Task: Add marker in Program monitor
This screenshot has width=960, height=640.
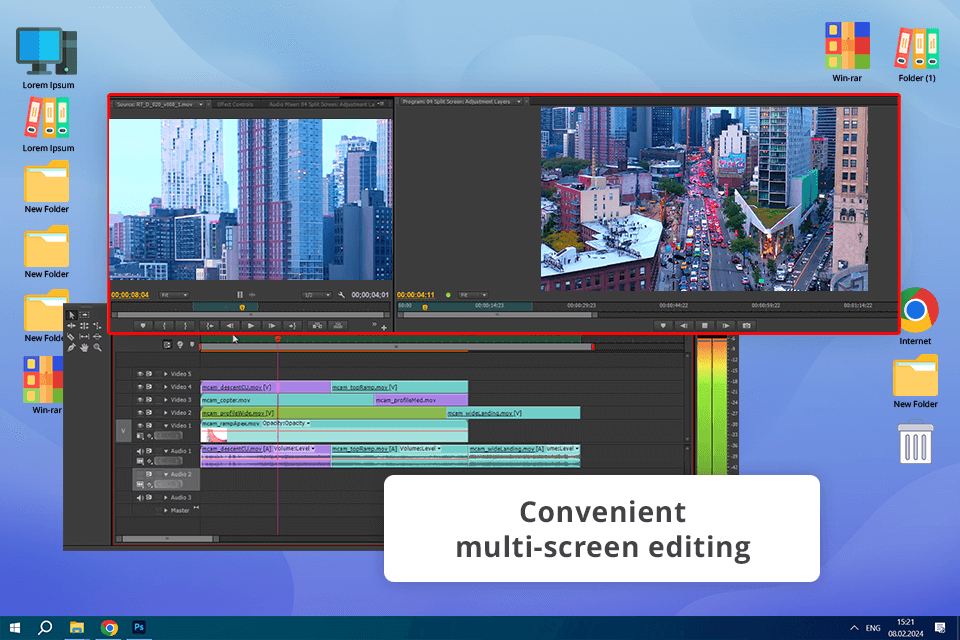Action: 662,326
